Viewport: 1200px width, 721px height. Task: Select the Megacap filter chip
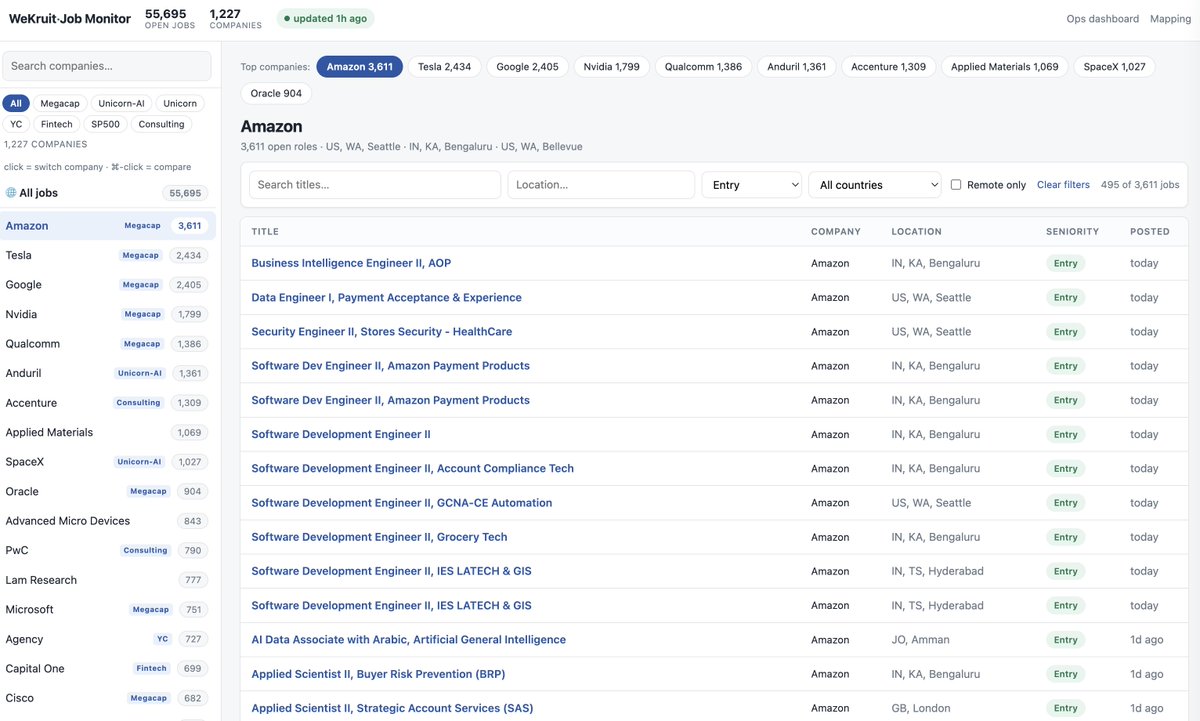click(x=60, y=103)
